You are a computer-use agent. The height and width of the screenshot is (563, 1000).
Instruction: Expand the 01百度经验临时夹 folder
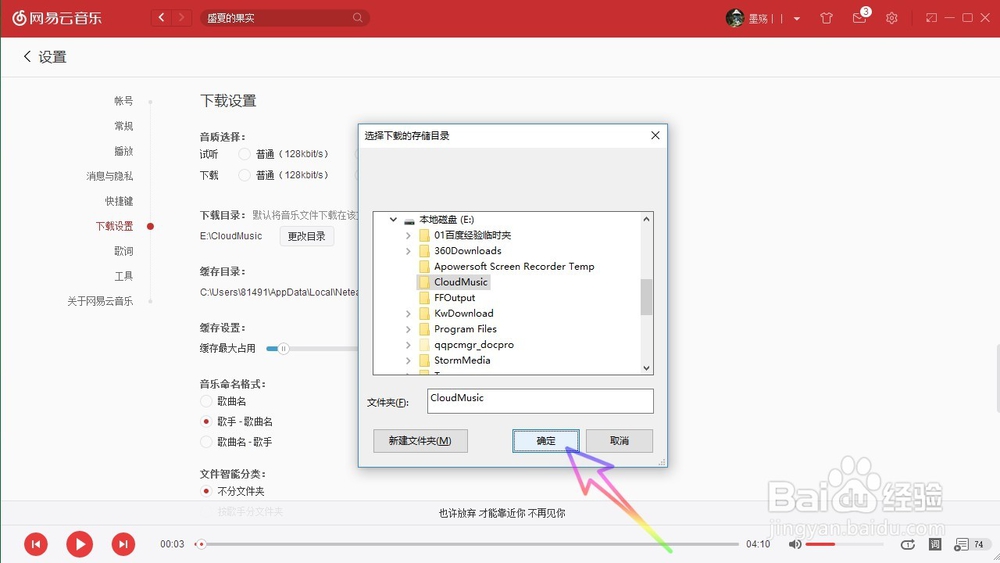click(408, 235)
